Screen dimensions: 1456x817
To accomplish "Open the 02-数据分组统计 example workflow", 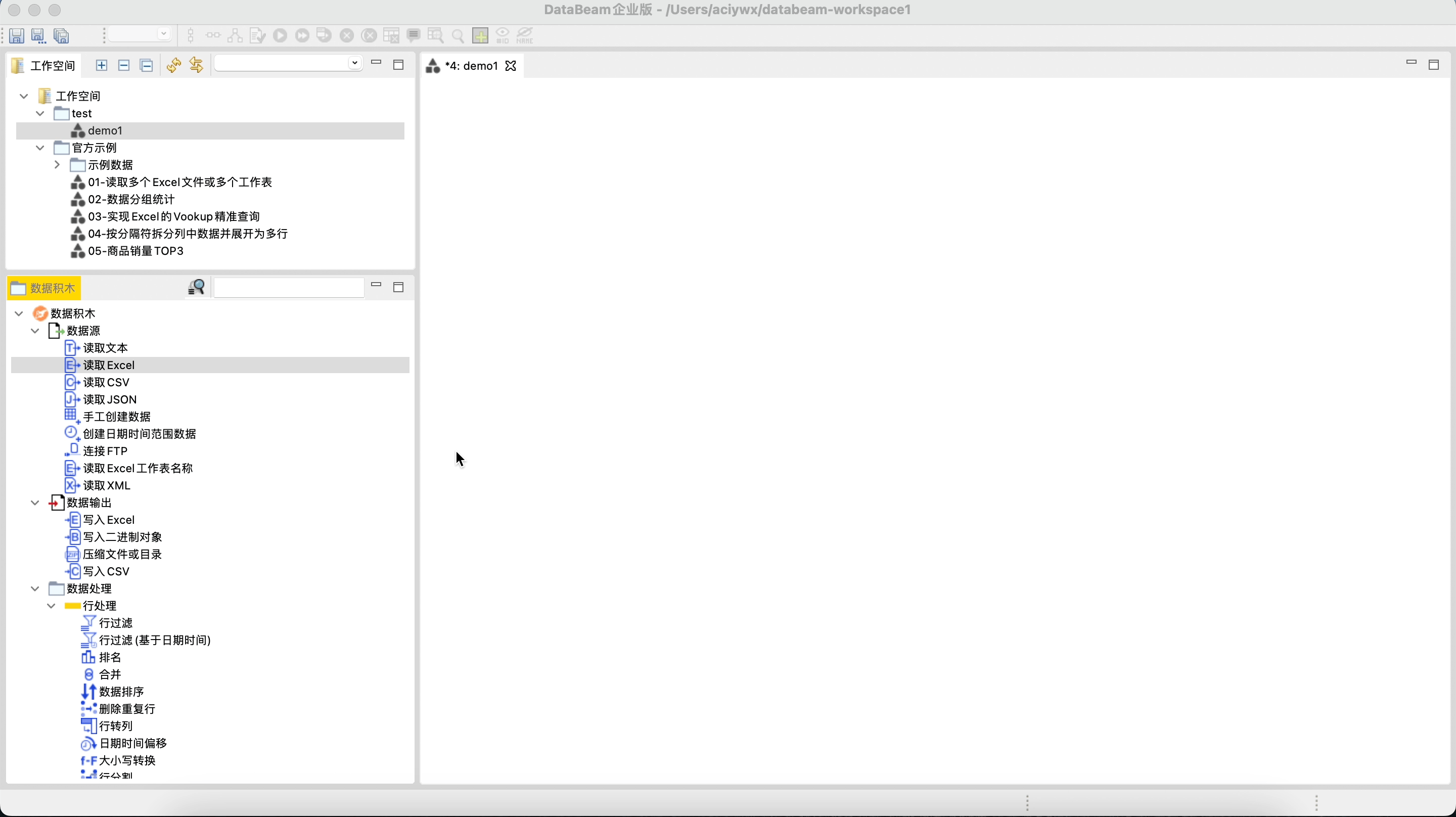I will click(130, 200).
